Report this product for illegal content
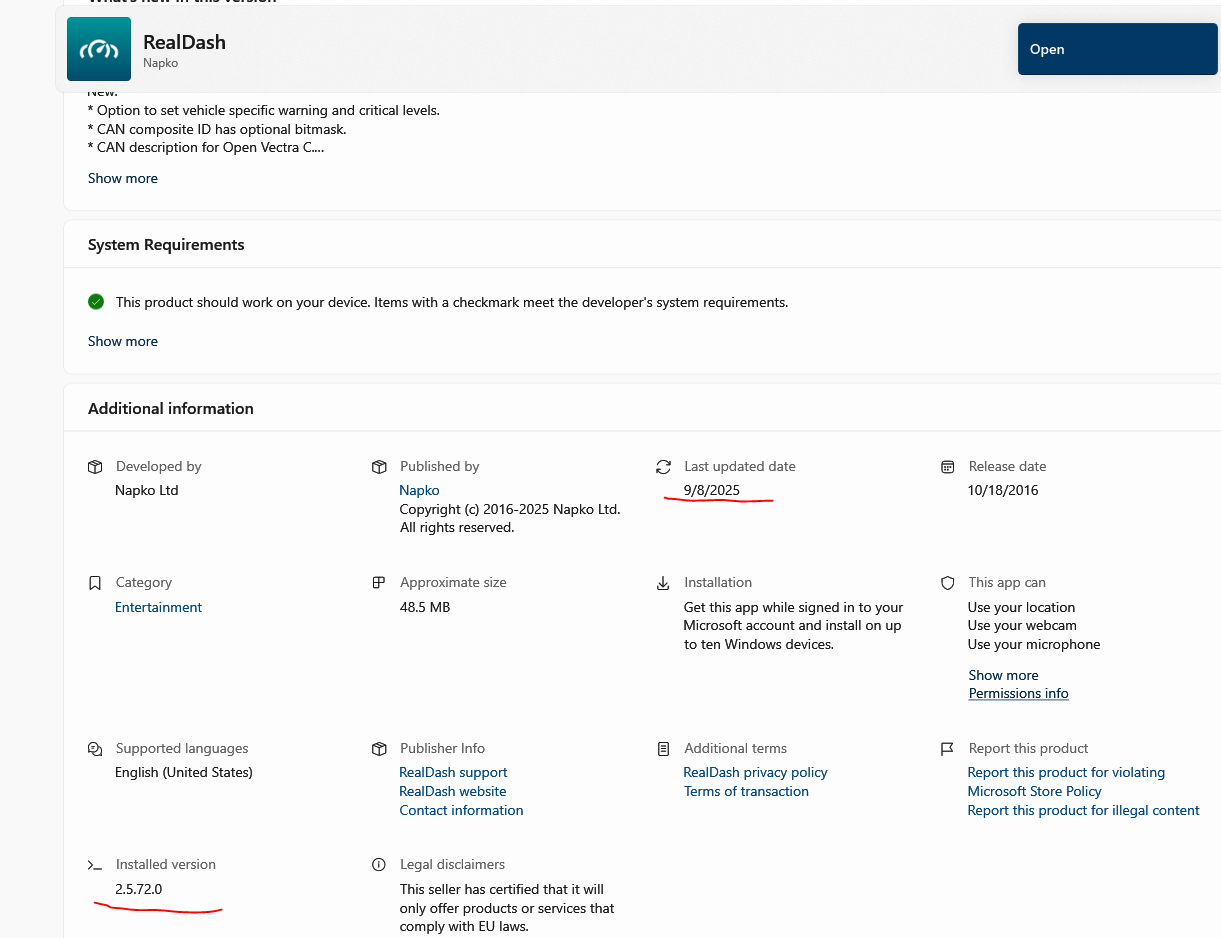Viewport: 1221px width, 938px height. tap(1083, 810)
